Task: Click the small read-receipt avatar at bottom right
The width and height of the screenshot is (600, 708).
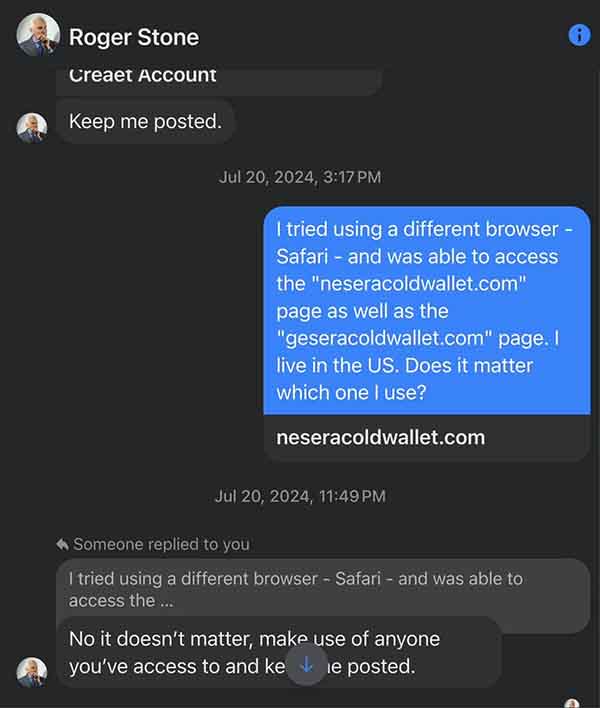Action: pos(572,704)
